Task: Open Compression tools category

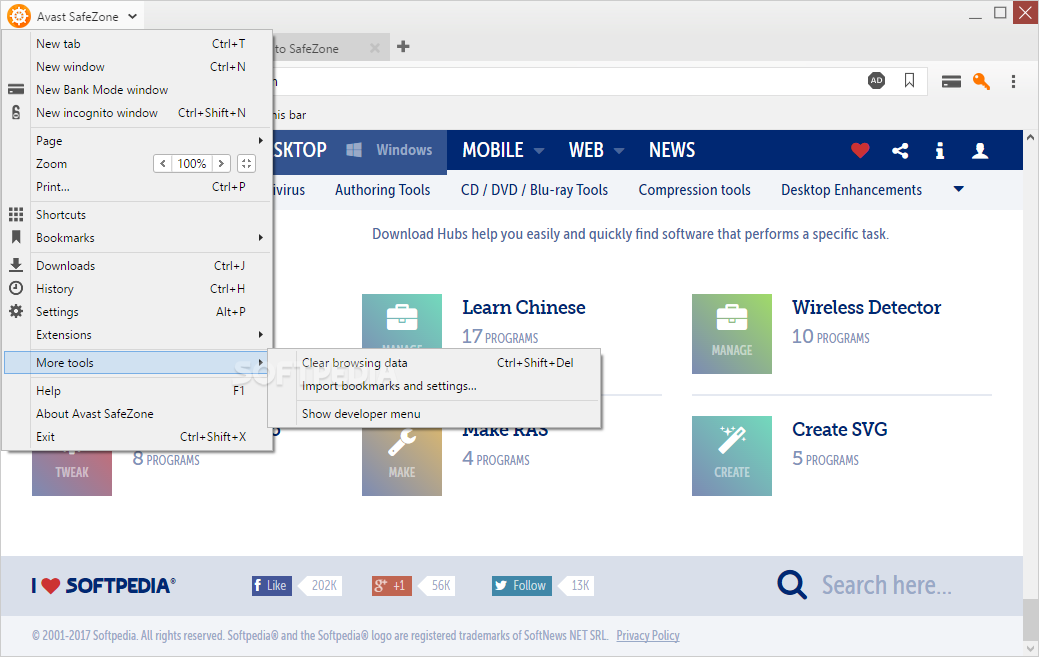Action: click(x=694, y=190)
